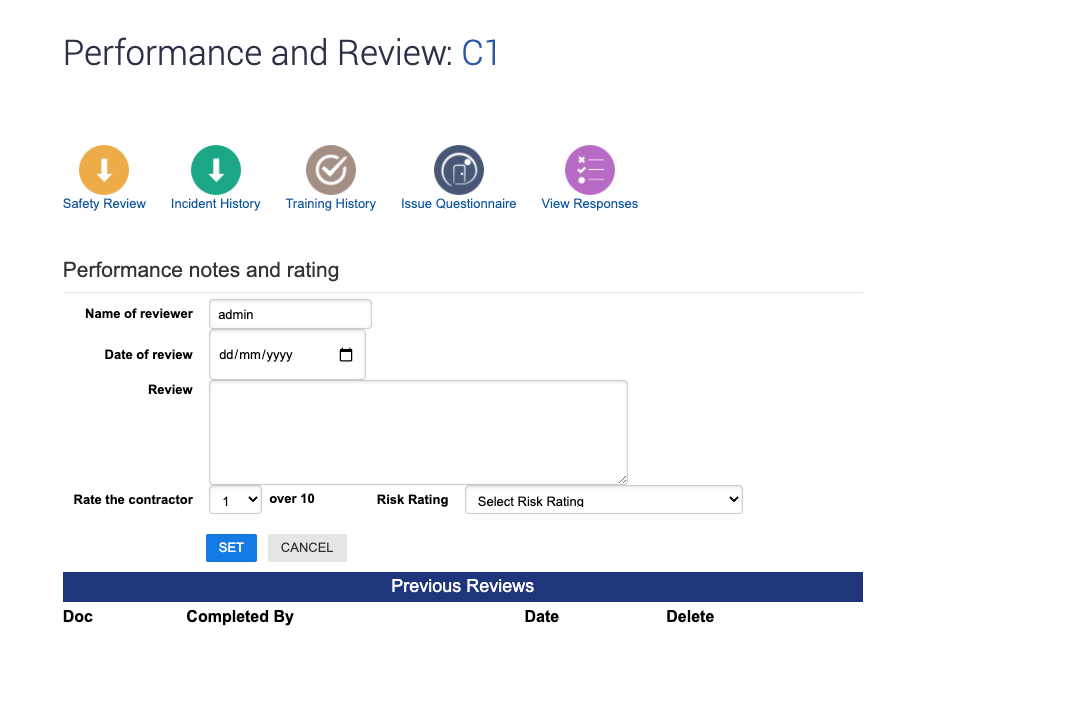The image size is (1069, 706).
Task: Follow the Incident History text link
Action: tap(215, 204)
